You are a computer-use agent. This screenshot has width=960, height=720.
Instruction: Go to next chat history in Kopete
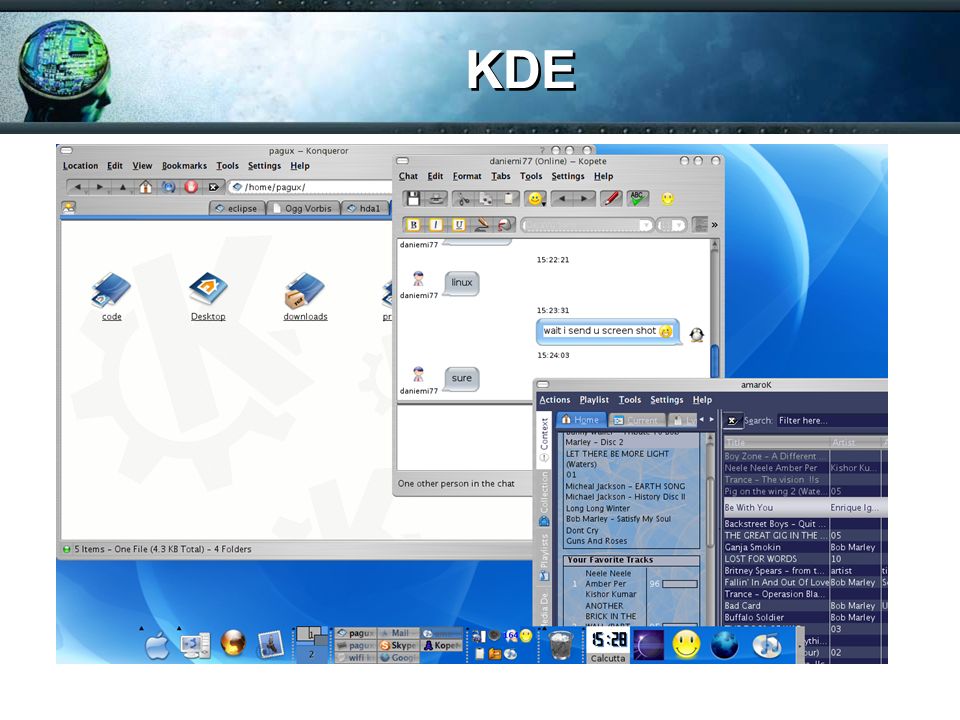[x=585, y=198]
